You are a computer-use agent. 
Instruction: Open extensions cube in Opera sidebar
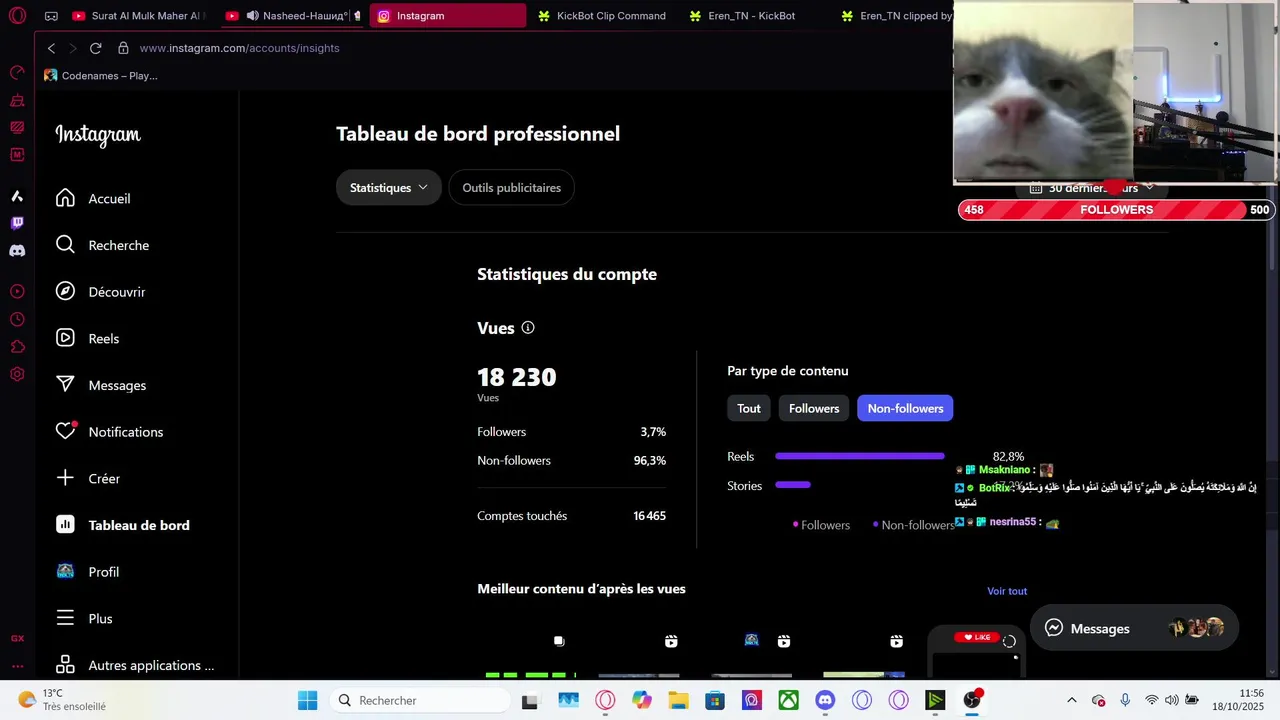[x=17, y=347]
